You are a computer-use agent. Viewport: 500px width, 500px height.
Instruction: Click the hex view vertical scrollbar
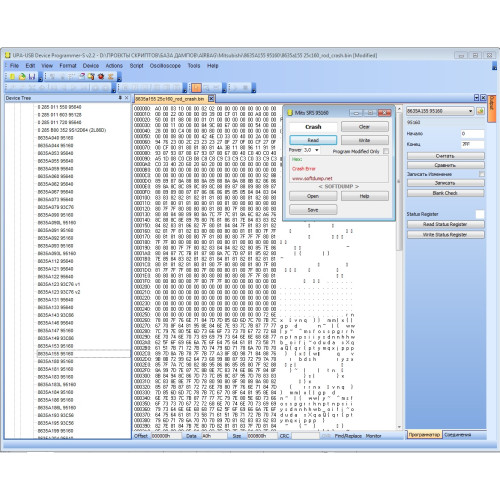[x=399, y=268]
